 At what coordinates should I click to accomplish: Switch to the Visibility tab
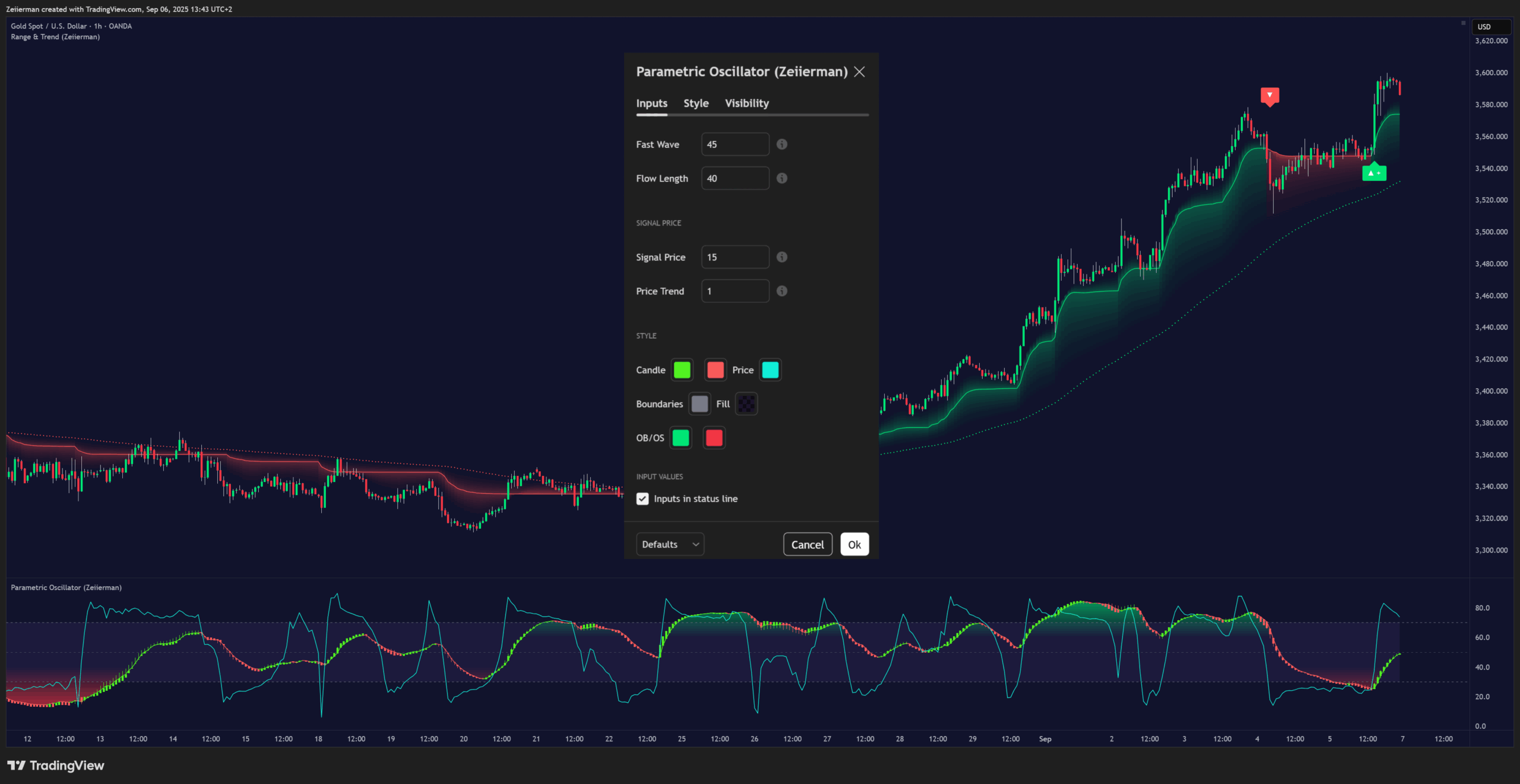(x=747, y=103)
